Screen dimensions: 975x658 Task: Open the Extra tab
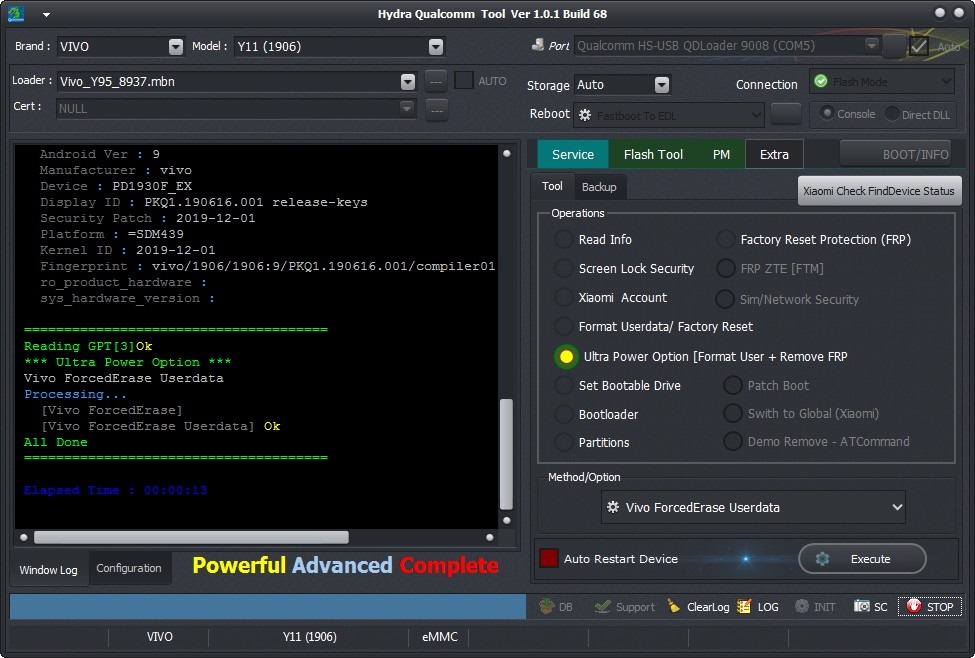pos(774,154)
